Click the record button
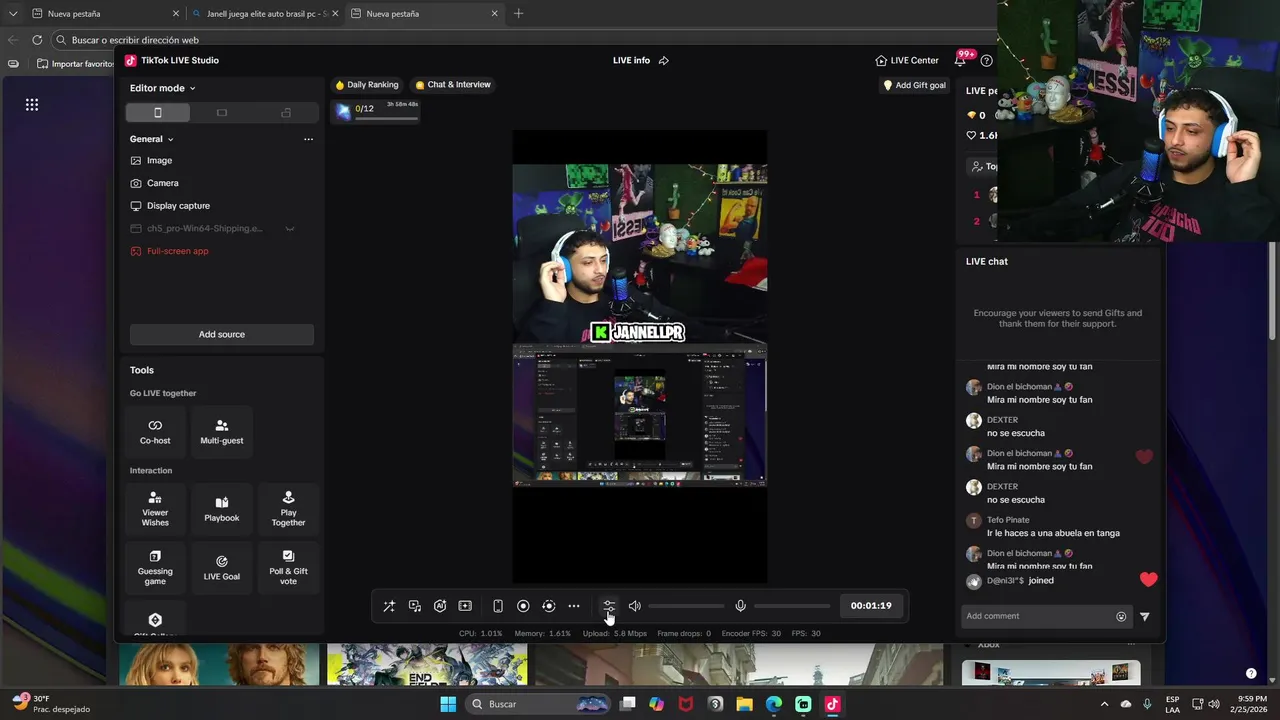The image size is (1280, 720). (523, 606)
